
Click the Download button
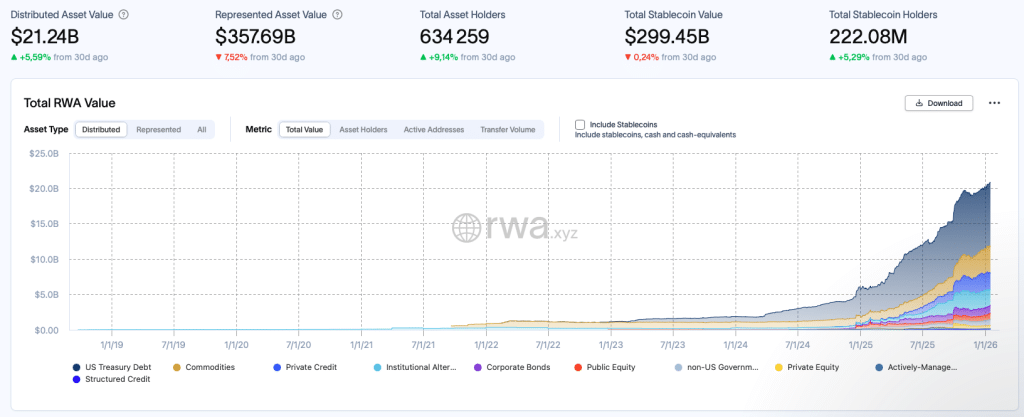[939, 103]
